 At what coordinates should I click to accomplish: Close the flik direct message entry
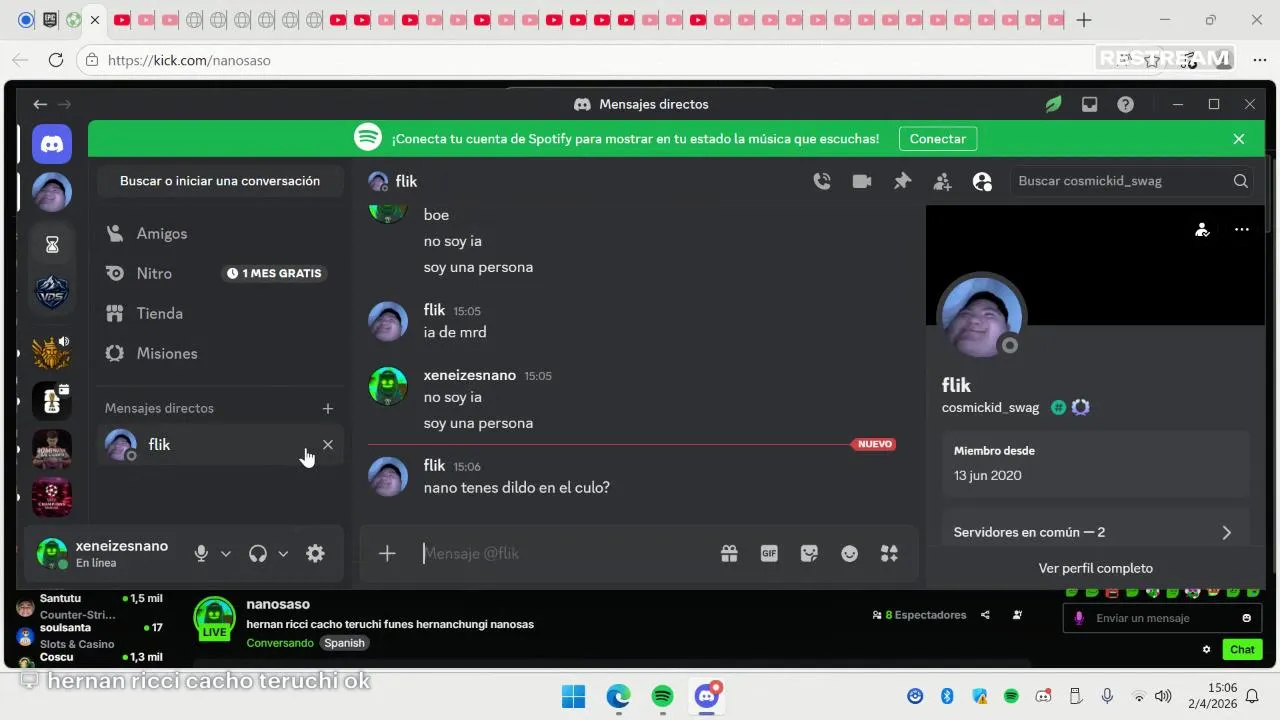pos(327,444)
